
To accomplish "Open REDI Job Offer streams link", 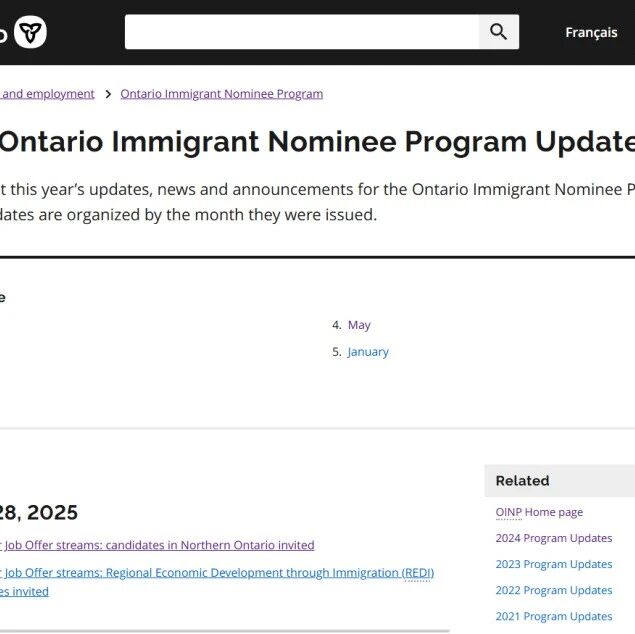I will tap(217, 582).
